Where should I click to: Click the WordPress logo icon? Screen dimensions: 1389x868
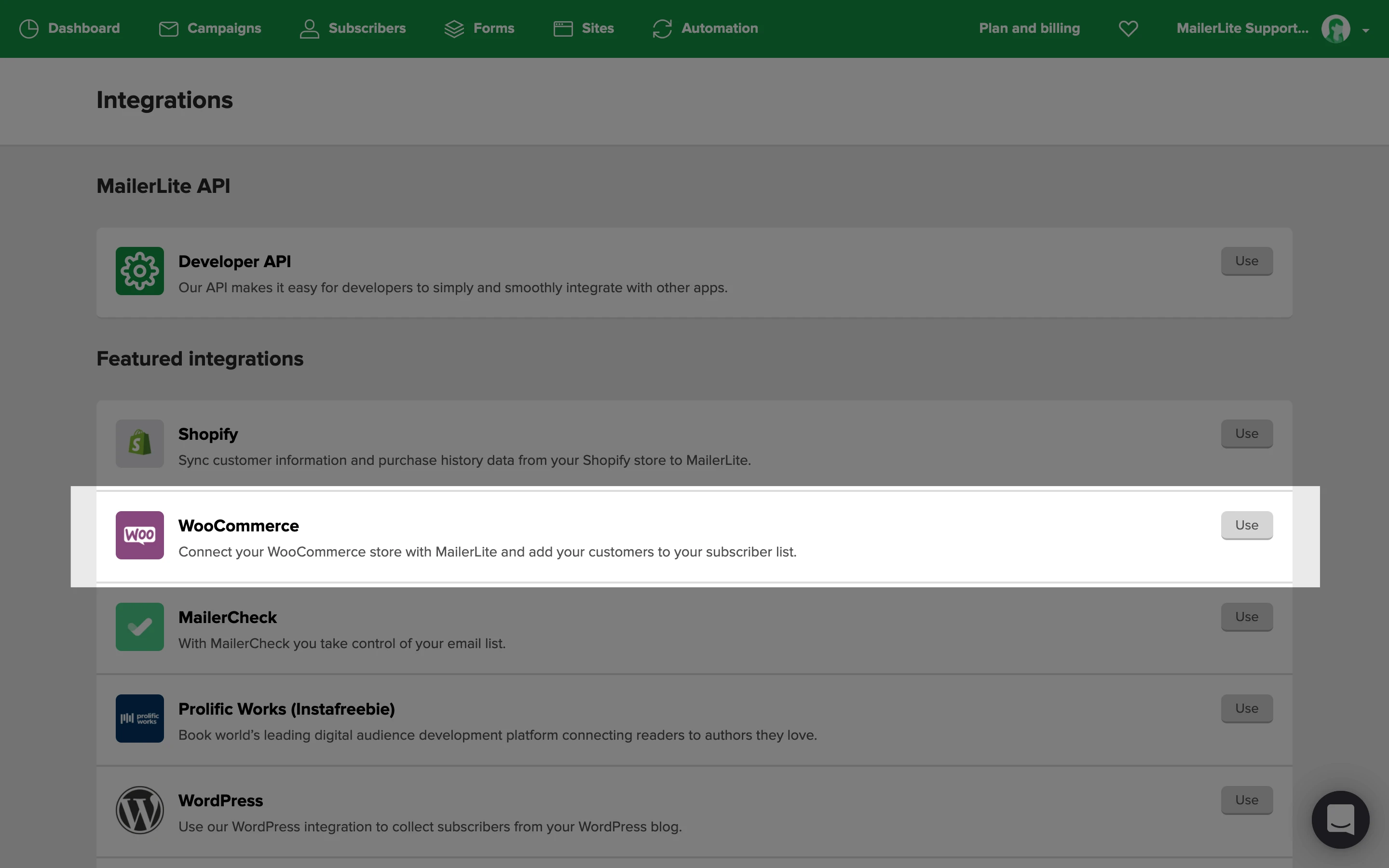[x=139, y=810]
